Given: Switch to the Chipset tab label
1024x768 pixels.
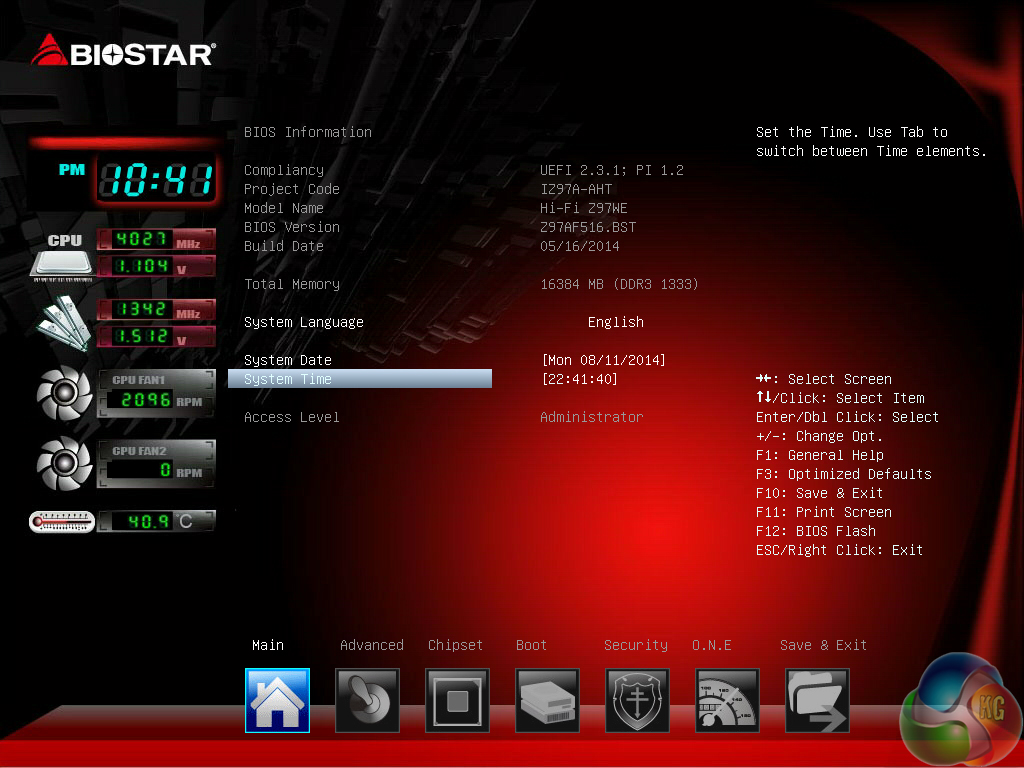Looking at the screenshot, I should click(x=455, y=645).
